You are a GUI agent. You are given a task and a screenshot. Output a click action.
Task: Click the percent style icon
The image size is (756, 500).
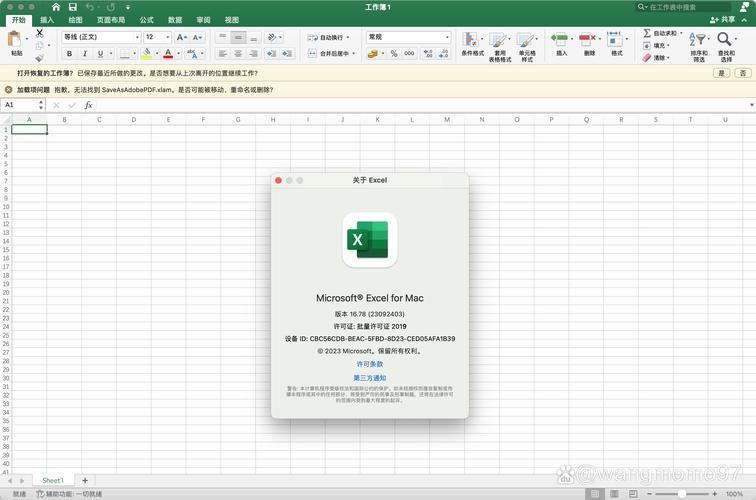[x=394, y=54]
